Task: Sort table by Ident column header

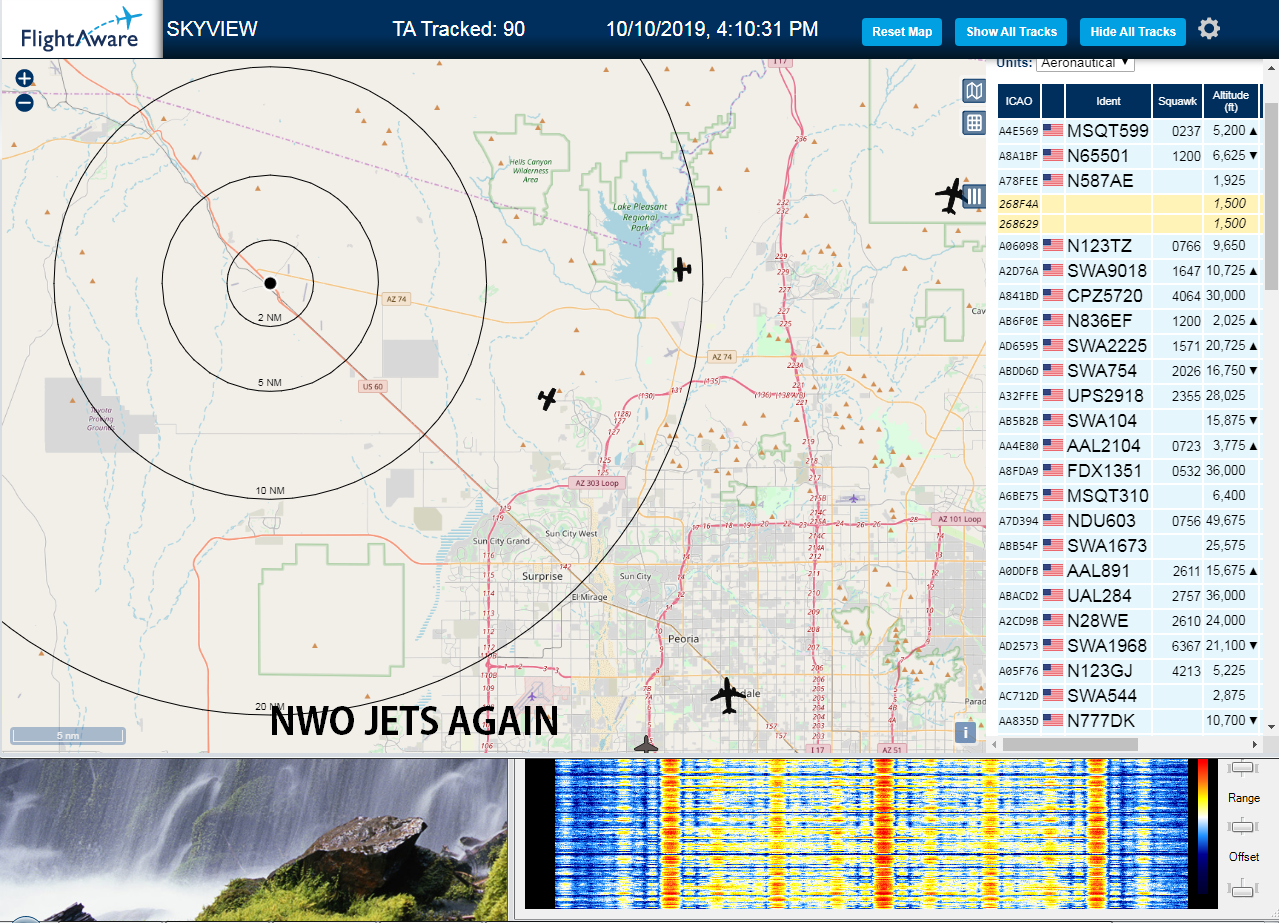Action: pyautogui.click(x=1108, y=101)
